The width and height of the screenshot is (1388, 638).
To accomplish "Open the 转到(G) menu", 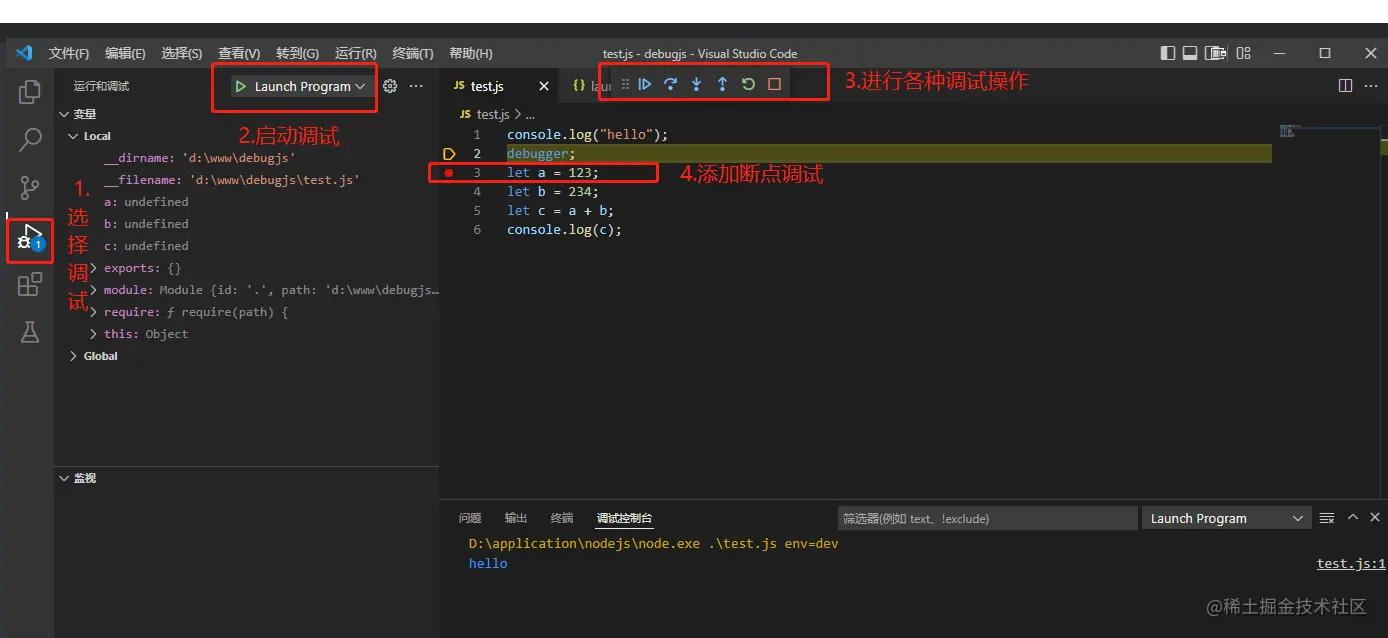I will [298, 54].
